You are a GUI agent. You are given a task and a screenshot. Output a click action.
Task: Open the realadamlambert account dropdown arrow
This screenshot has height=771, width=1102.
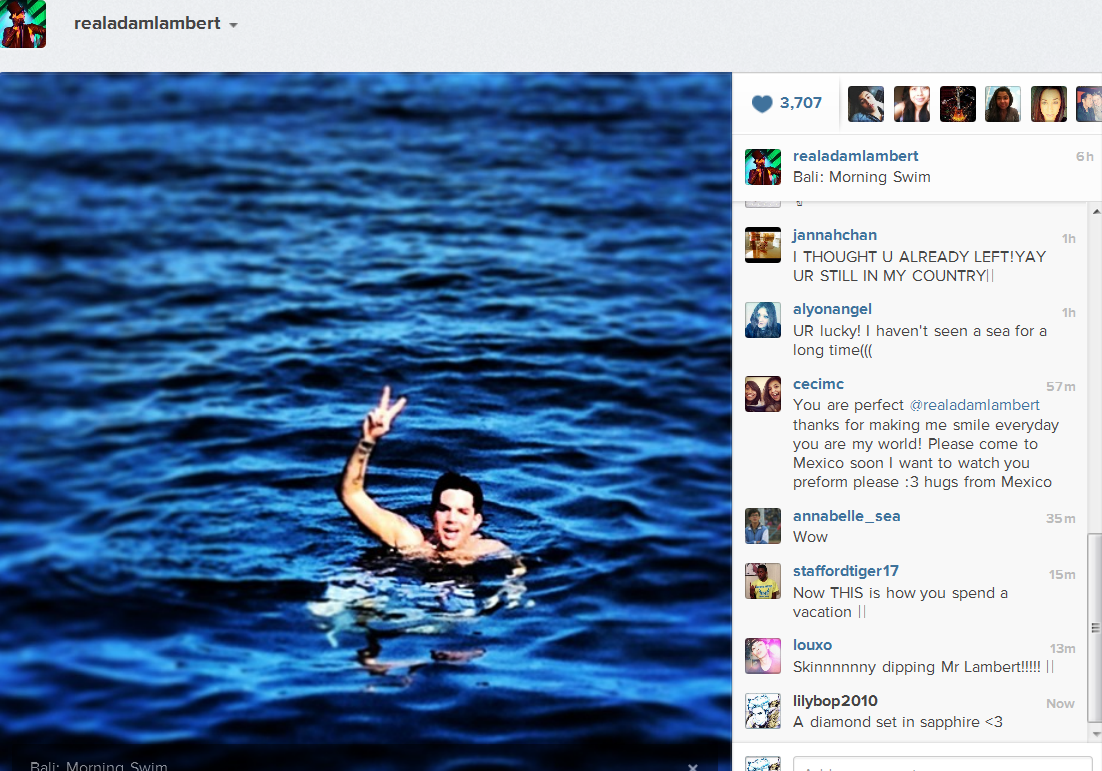tap(233, 25)
